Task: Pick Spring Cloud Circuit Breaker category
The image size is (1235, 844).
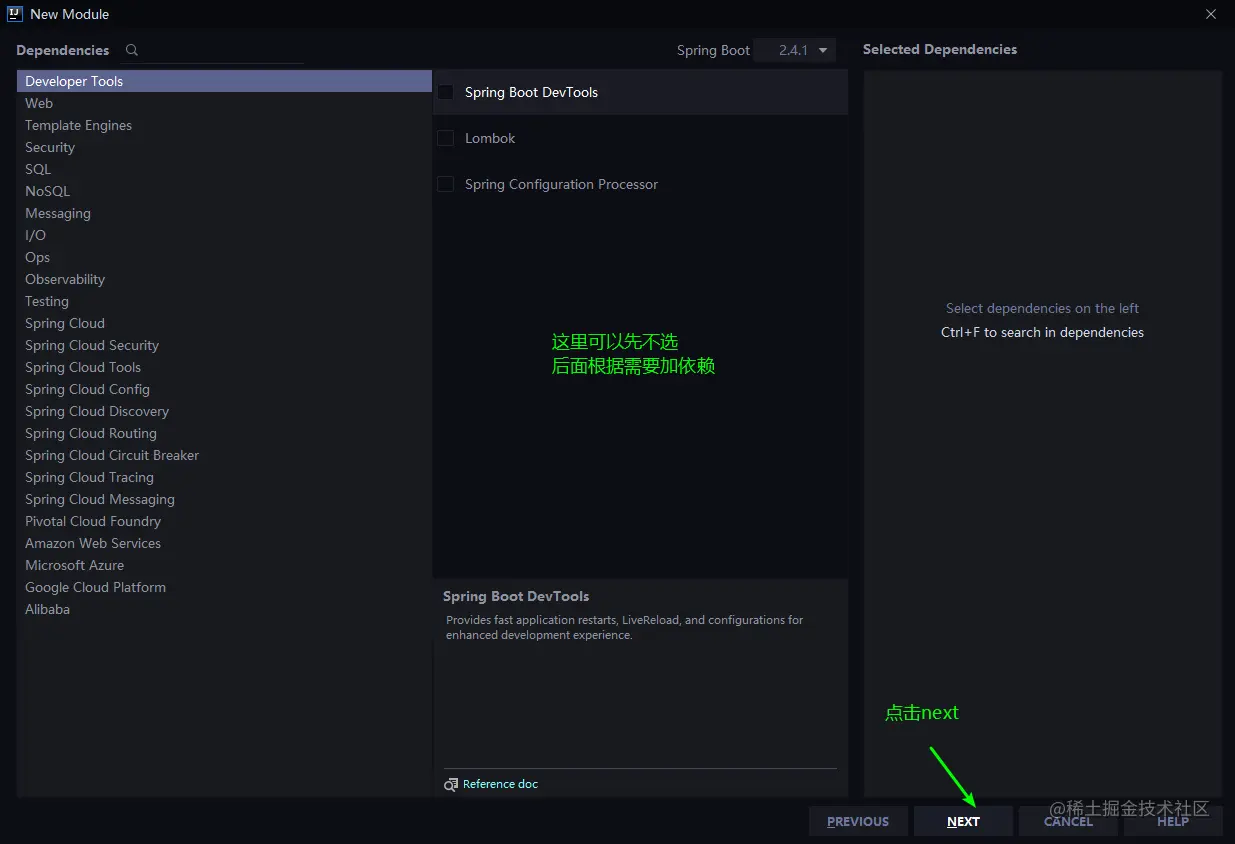Action: (224, 455)
